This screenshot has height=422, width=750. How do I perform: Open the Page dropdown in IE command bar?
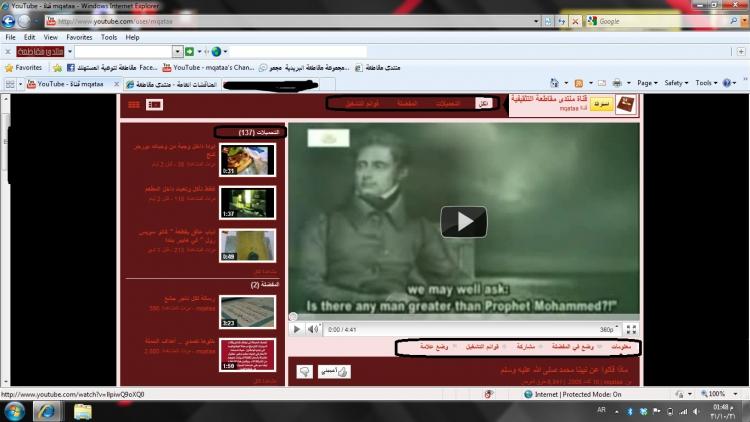pos(648,83)
